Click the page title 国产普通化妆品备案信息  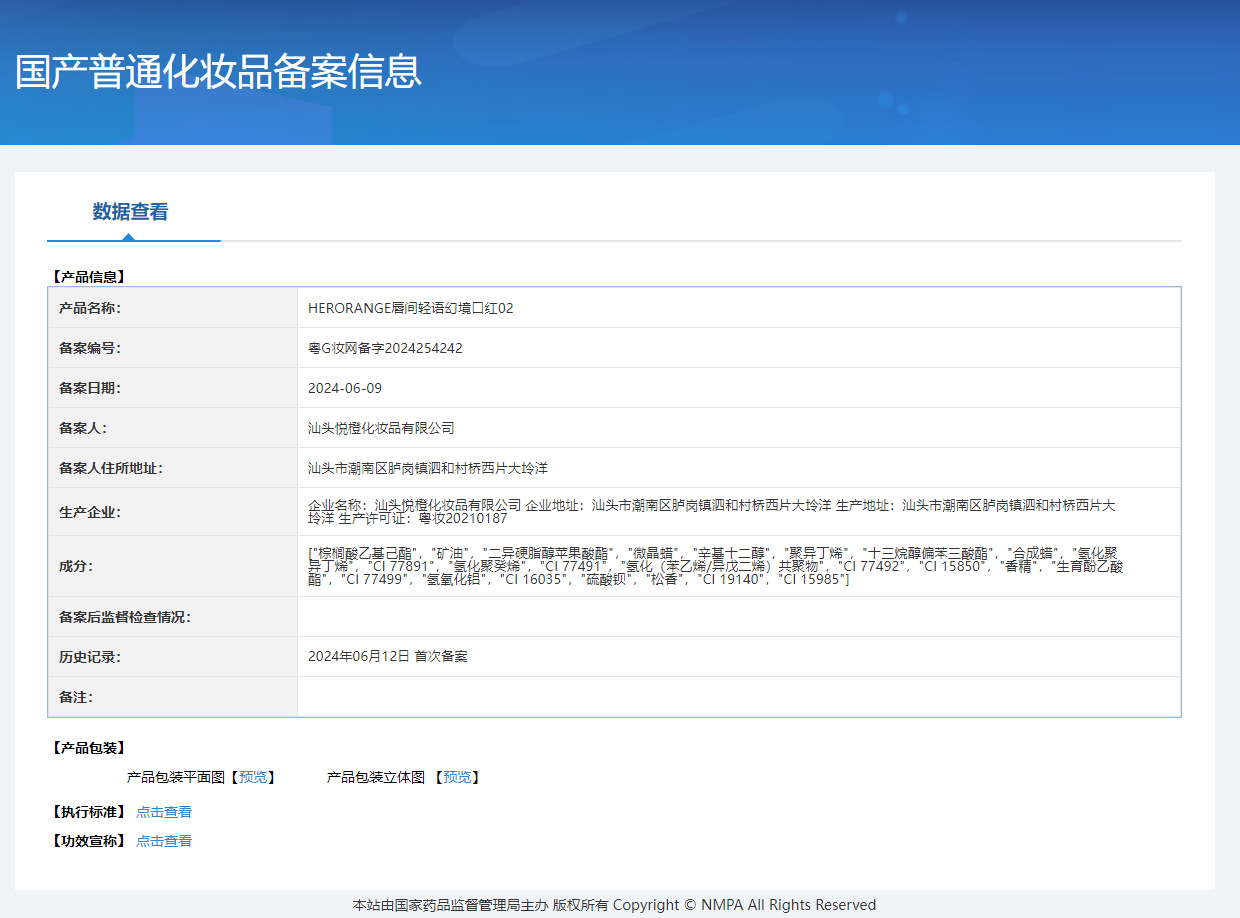coord(218,72)
